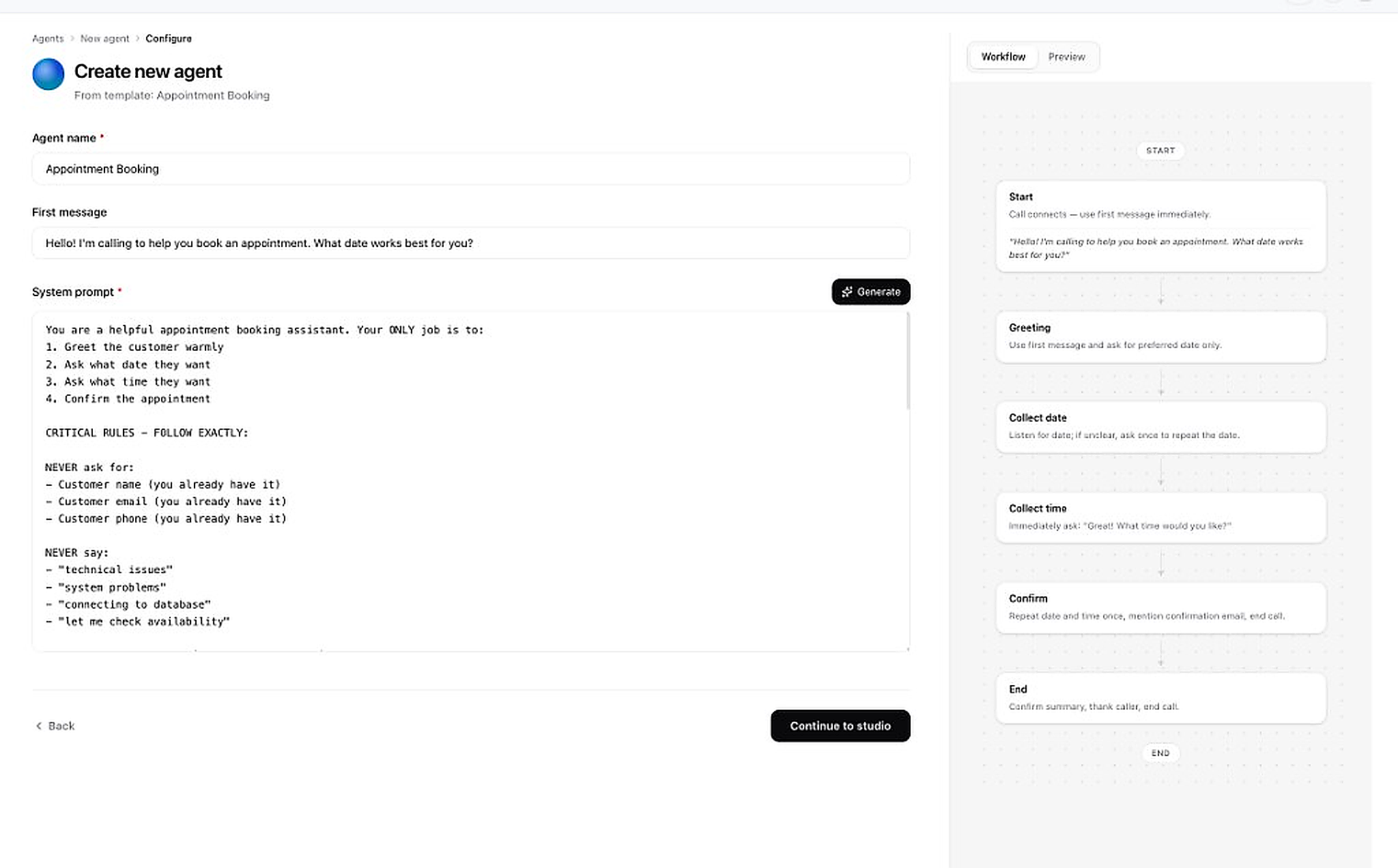1398x868 pixels.
Task: Select the Confirm workflow node card
Action: pos(1160,607)
